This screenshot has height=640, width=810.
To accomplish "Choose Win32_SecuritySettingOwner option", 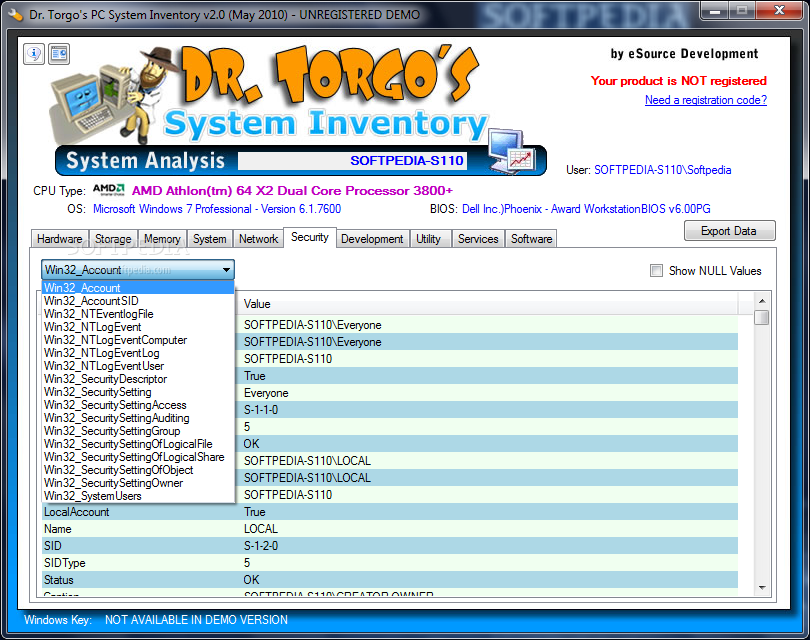I will point(138,482).
